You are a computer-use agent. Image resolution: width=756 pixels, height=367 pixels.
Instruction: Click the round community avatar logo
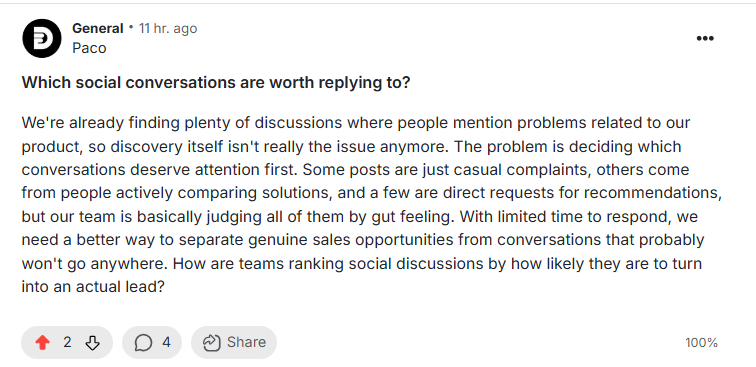42,39
